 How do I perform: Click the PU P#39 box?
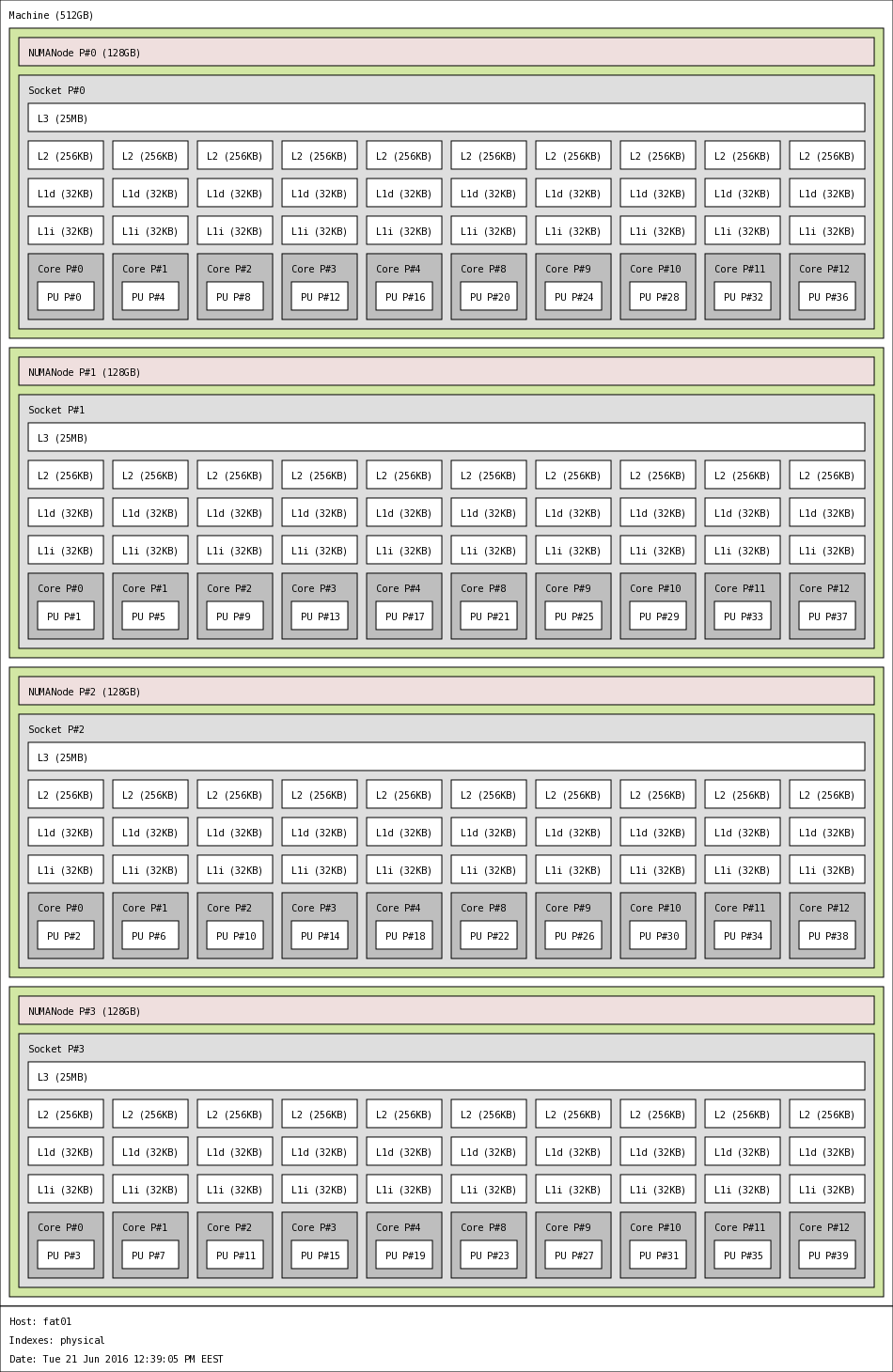click(x=826, y=1255)
